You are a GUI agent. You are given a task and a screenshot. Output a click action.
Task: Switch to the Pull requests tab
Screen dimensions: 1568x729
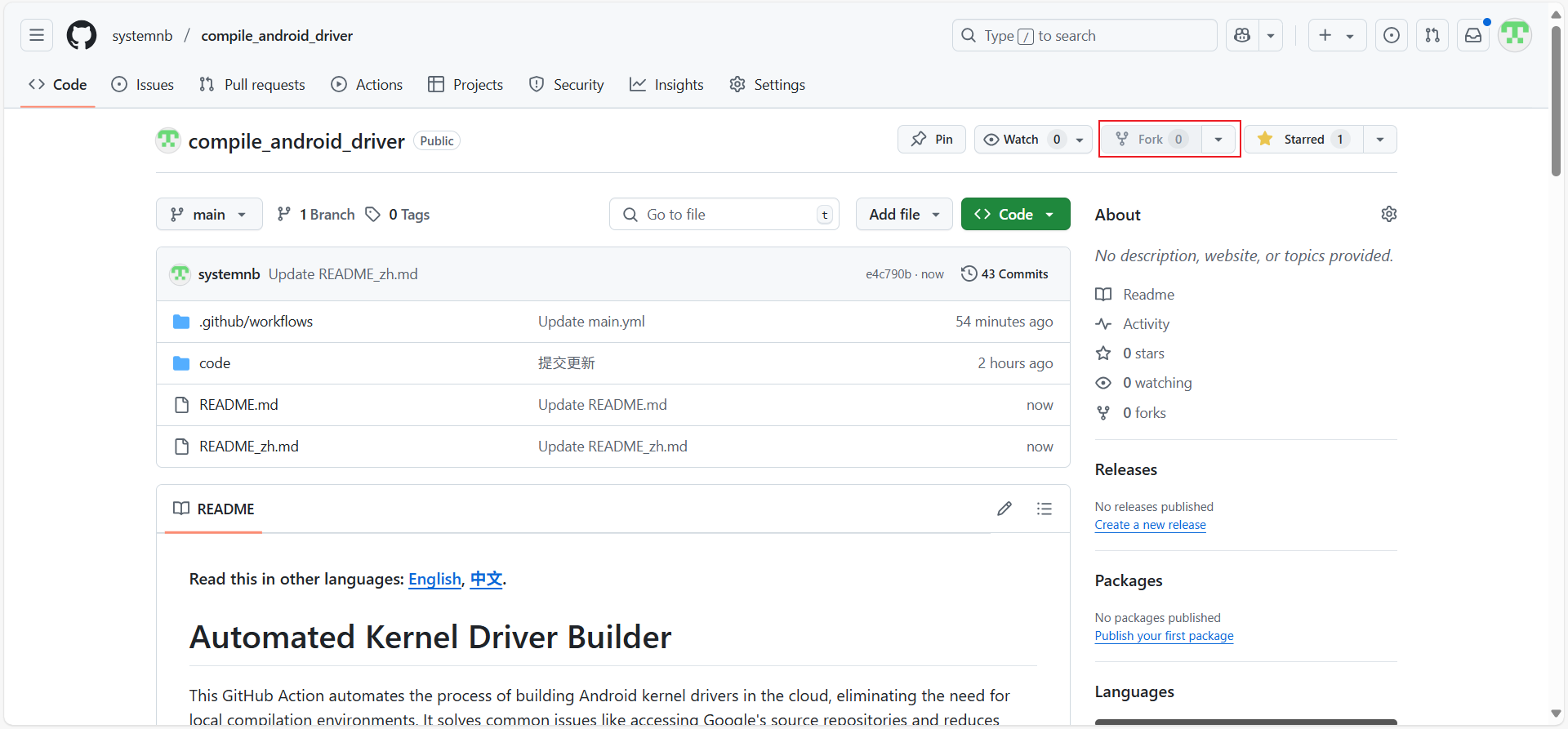pos(252,84)
